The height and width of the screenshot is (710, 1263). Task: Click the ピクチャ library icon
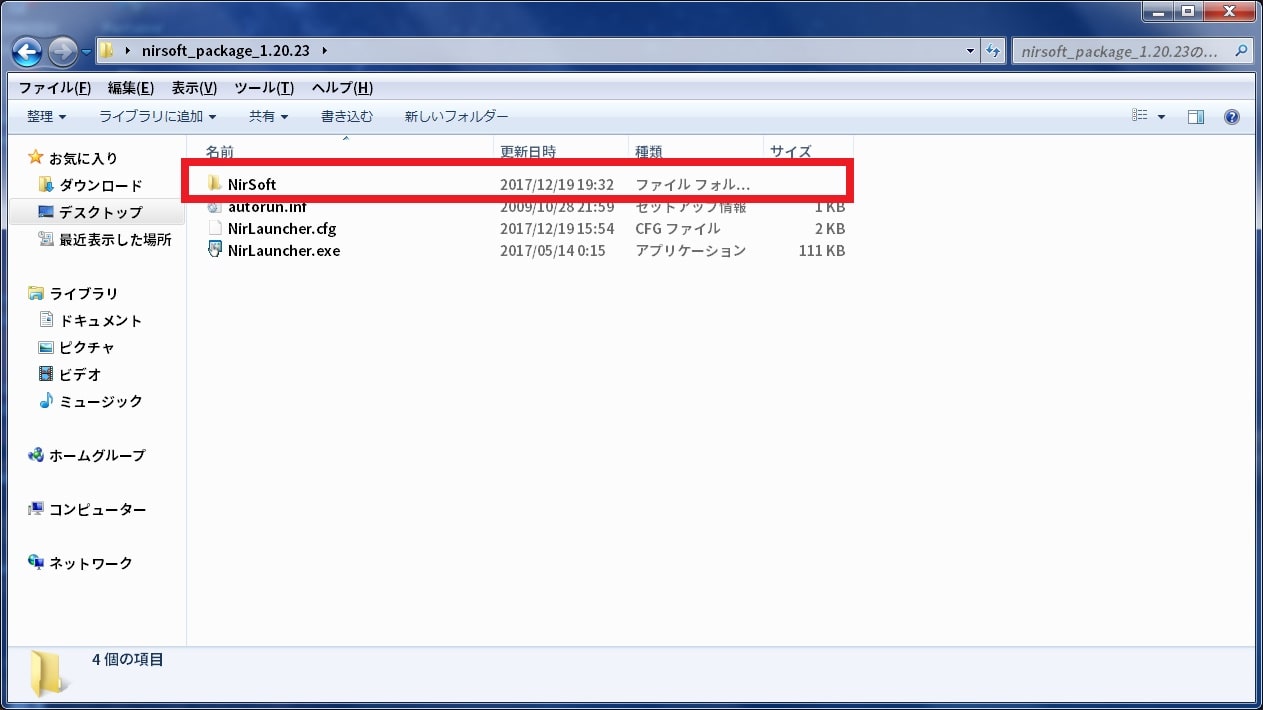(x=45, y=346)
